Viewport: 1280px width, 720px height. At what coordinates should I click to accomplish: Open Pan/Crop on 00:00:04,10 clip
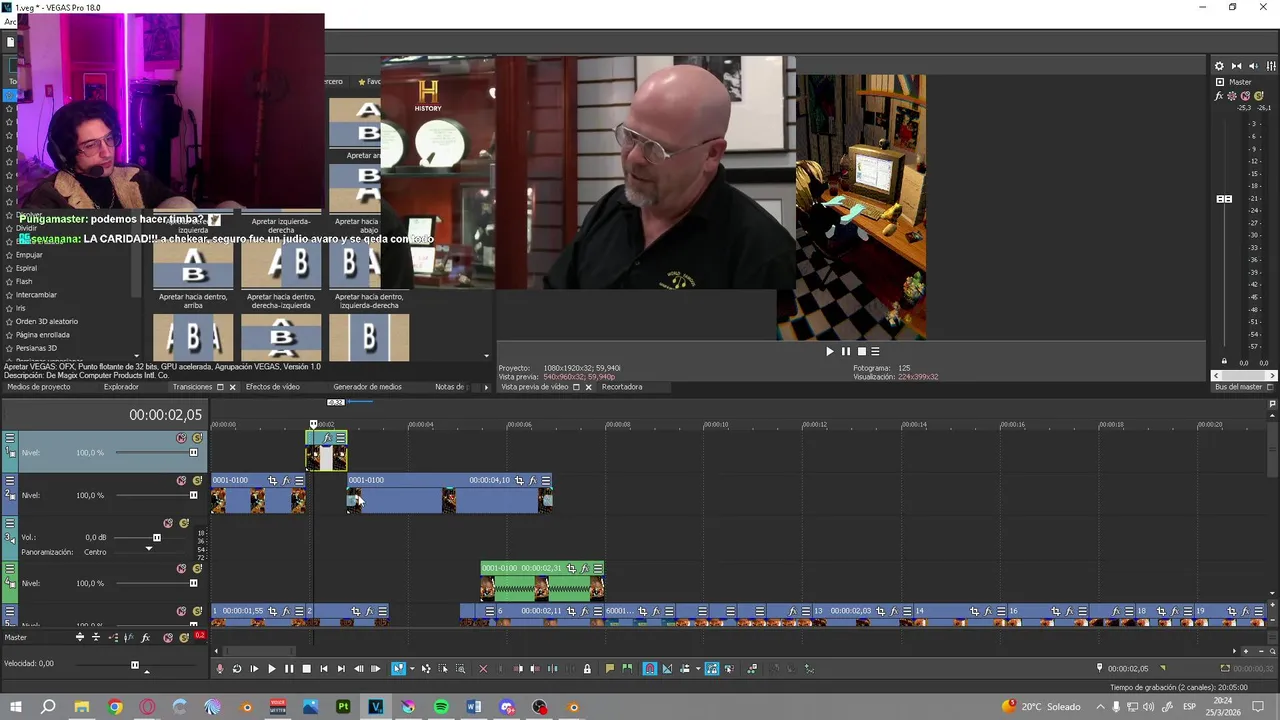pyautogui.click(x=519, y=481)
